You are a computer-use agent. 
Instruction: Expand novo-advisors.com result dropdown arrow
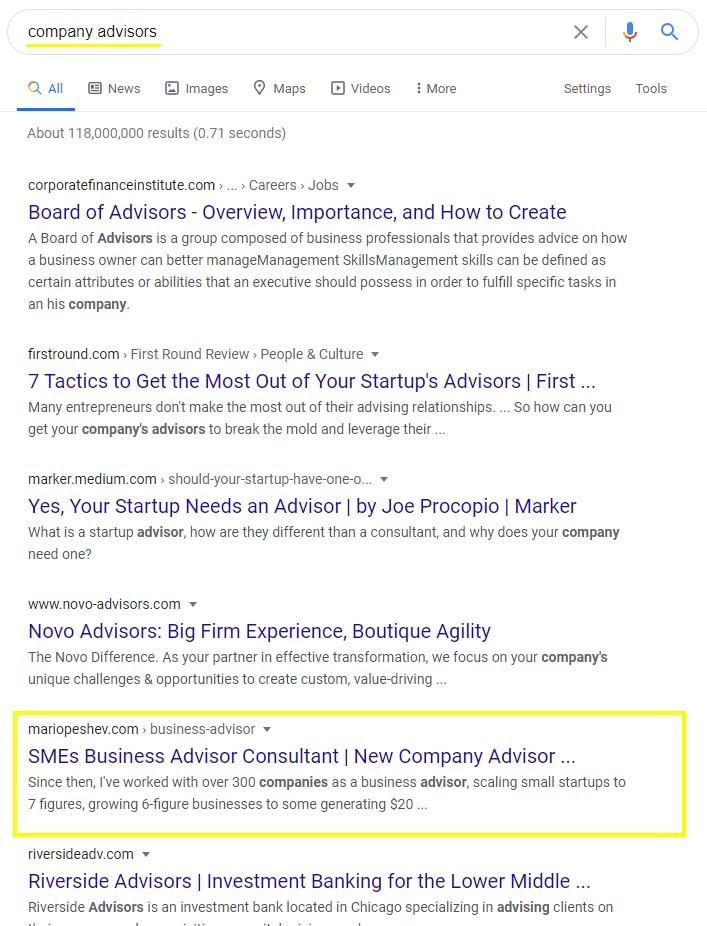[x=193, y=604]
